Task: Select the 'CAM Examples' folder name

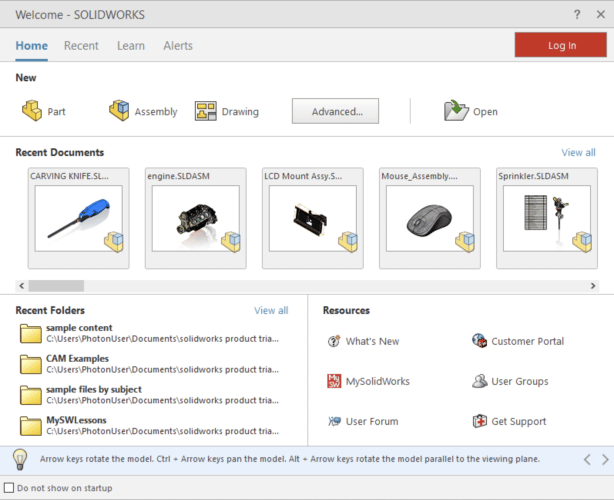Action: pos(78,358)
